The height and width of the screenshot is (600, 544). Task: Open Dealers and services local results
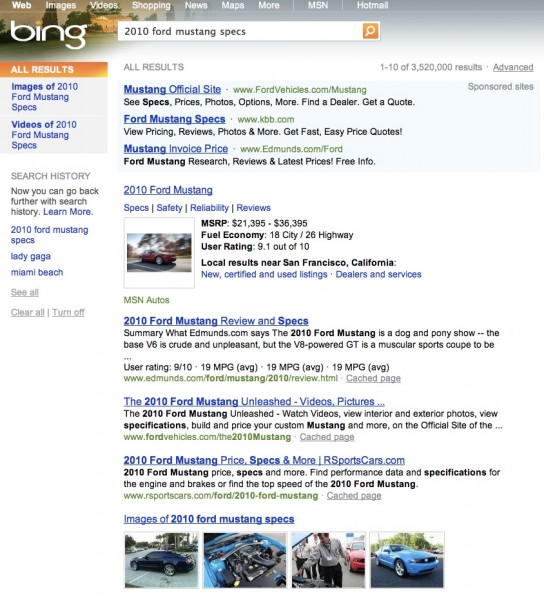(378, 274)
